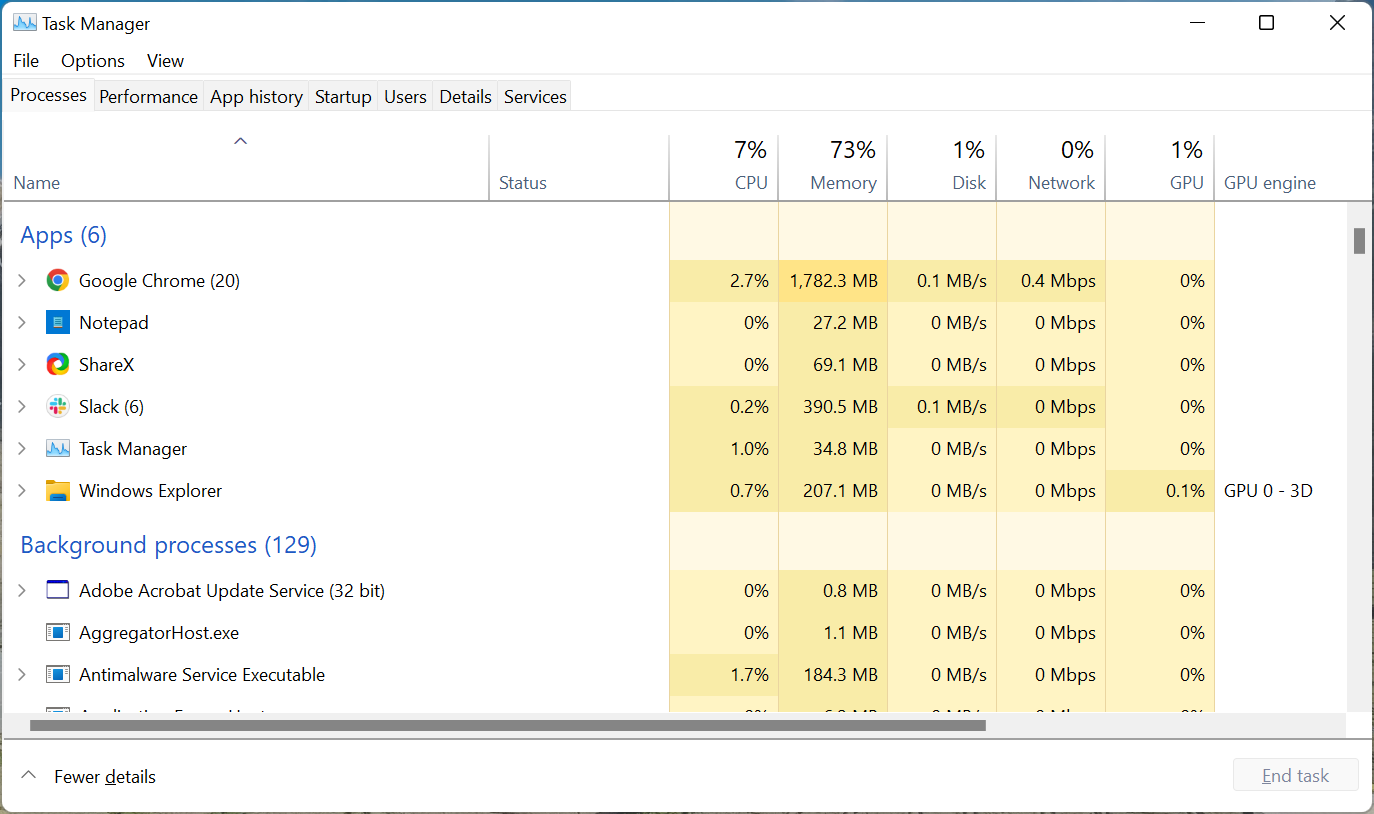The height and width of the screenshot is (814, 1374).
Task: Click Chrome memory value 1,782.3 MB
Action: 833,281
